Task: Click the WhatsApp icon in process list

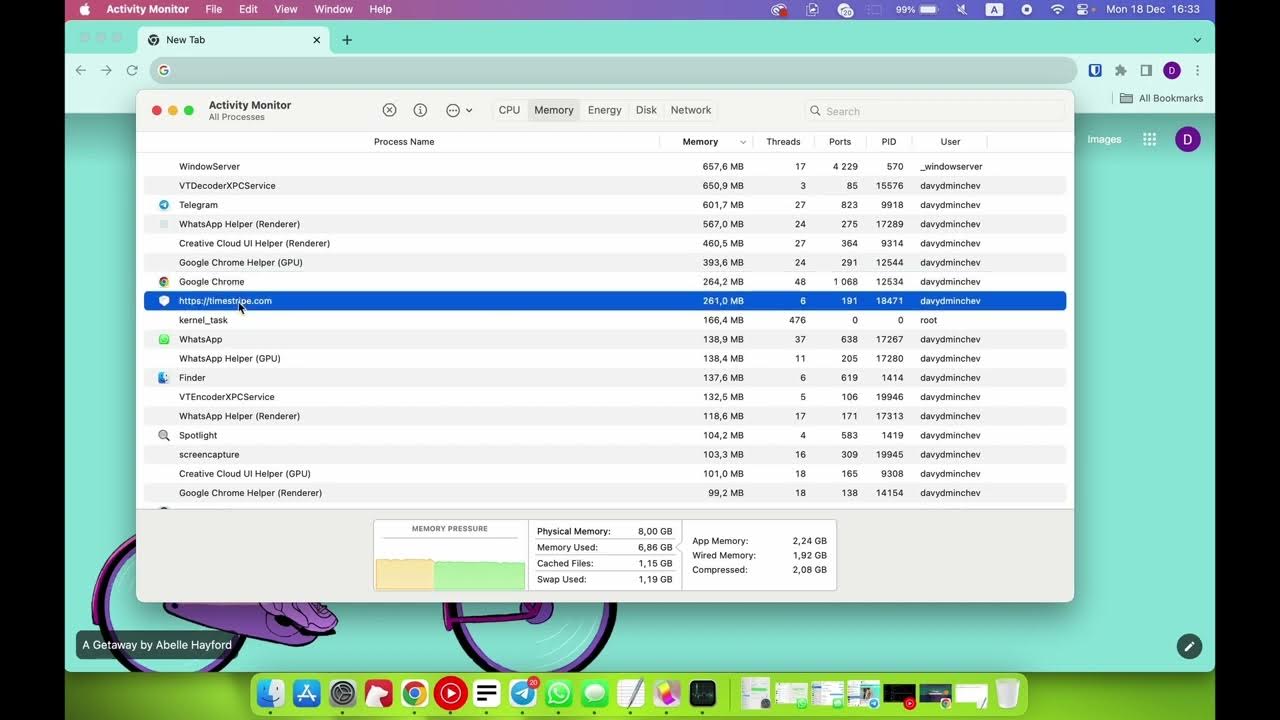Action: point(164,339)
